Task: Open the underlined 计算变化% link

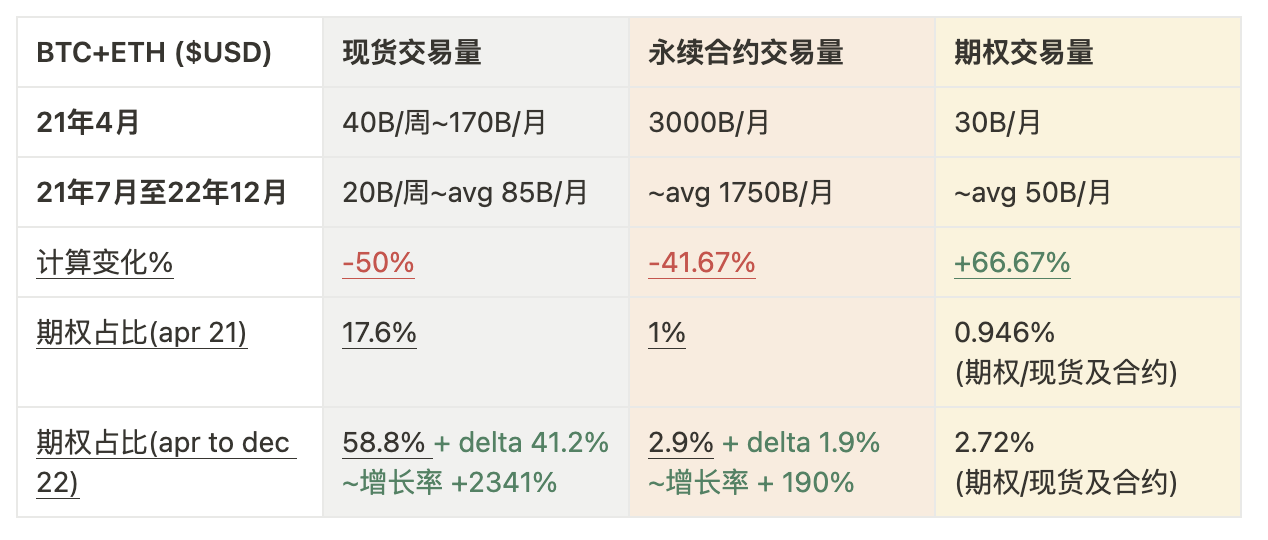Action: pos(105,263)
